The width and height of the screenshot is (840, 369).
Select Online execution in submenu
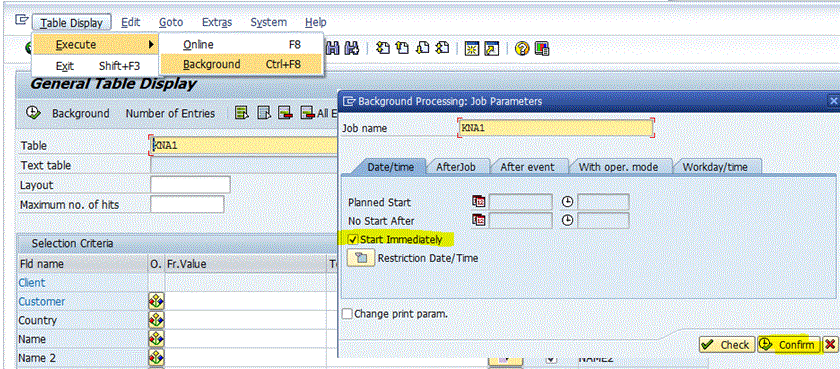[x=241, y=45]
